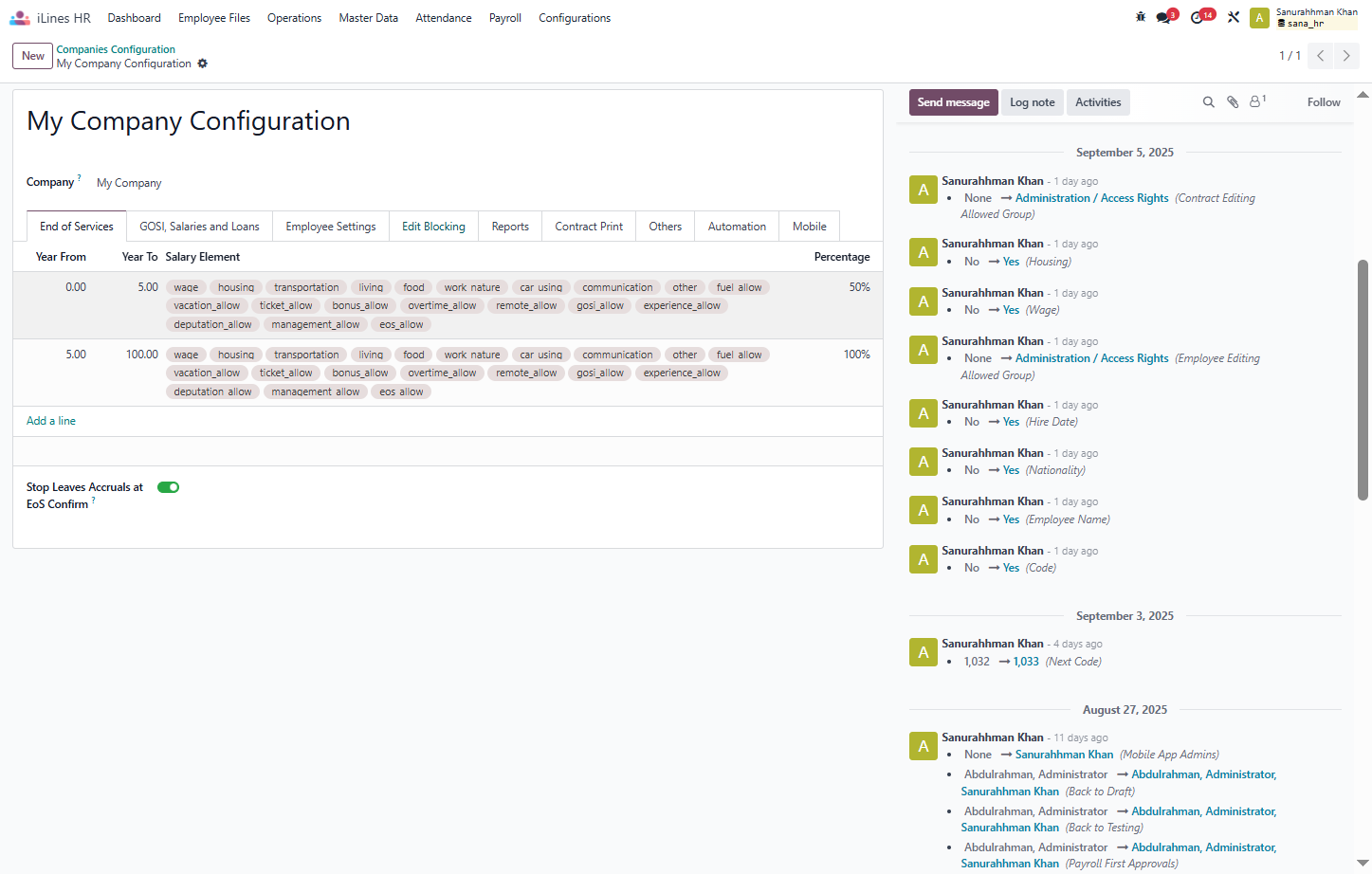The height and width of the screenshot is (874, 1372).
Task: Switch to the Employee Settings tab
Action: point(331,227)
